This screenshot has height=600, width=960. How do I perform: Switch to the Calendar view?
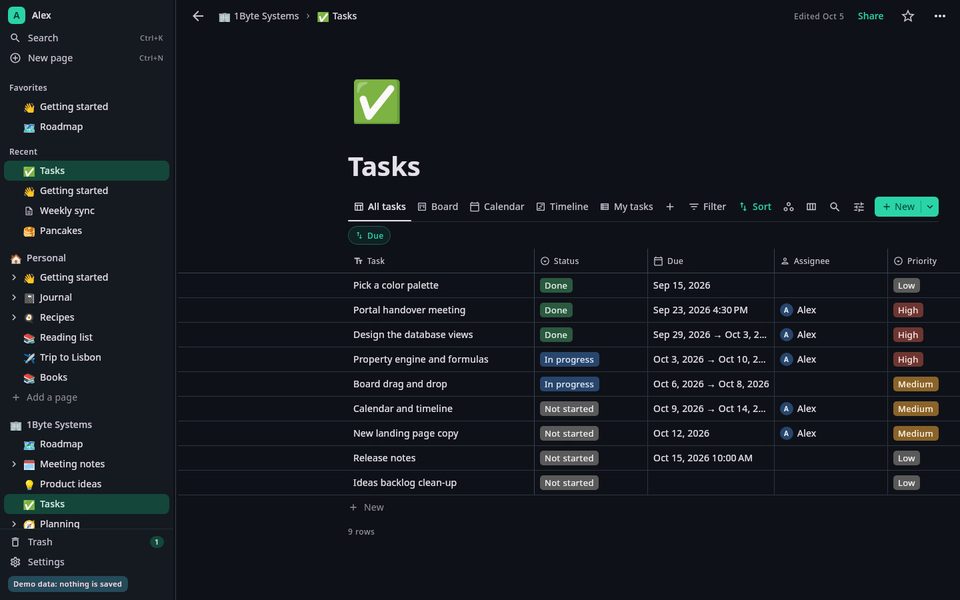(x=497, y=207)
